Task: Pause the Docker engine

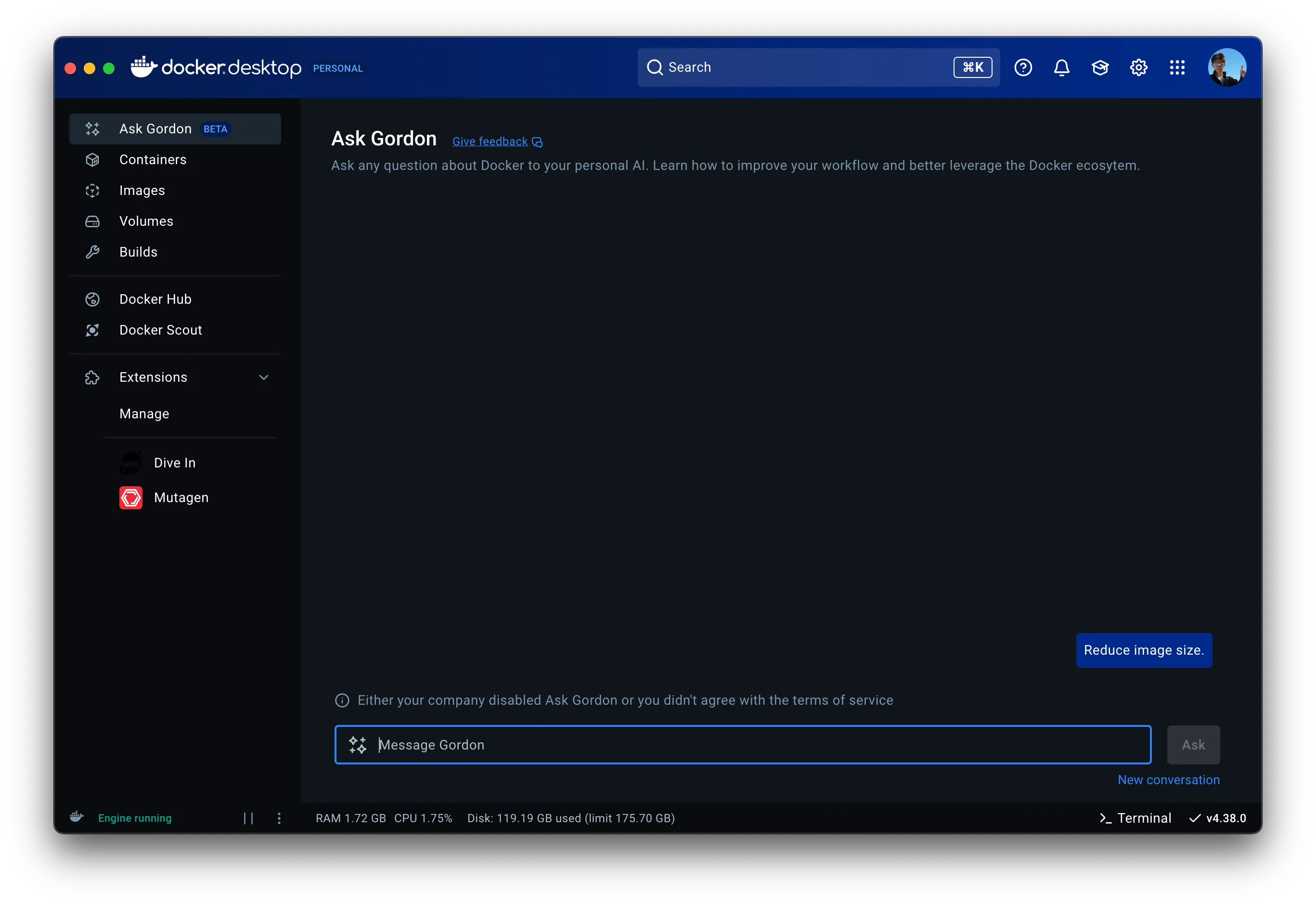Action: 248,818
